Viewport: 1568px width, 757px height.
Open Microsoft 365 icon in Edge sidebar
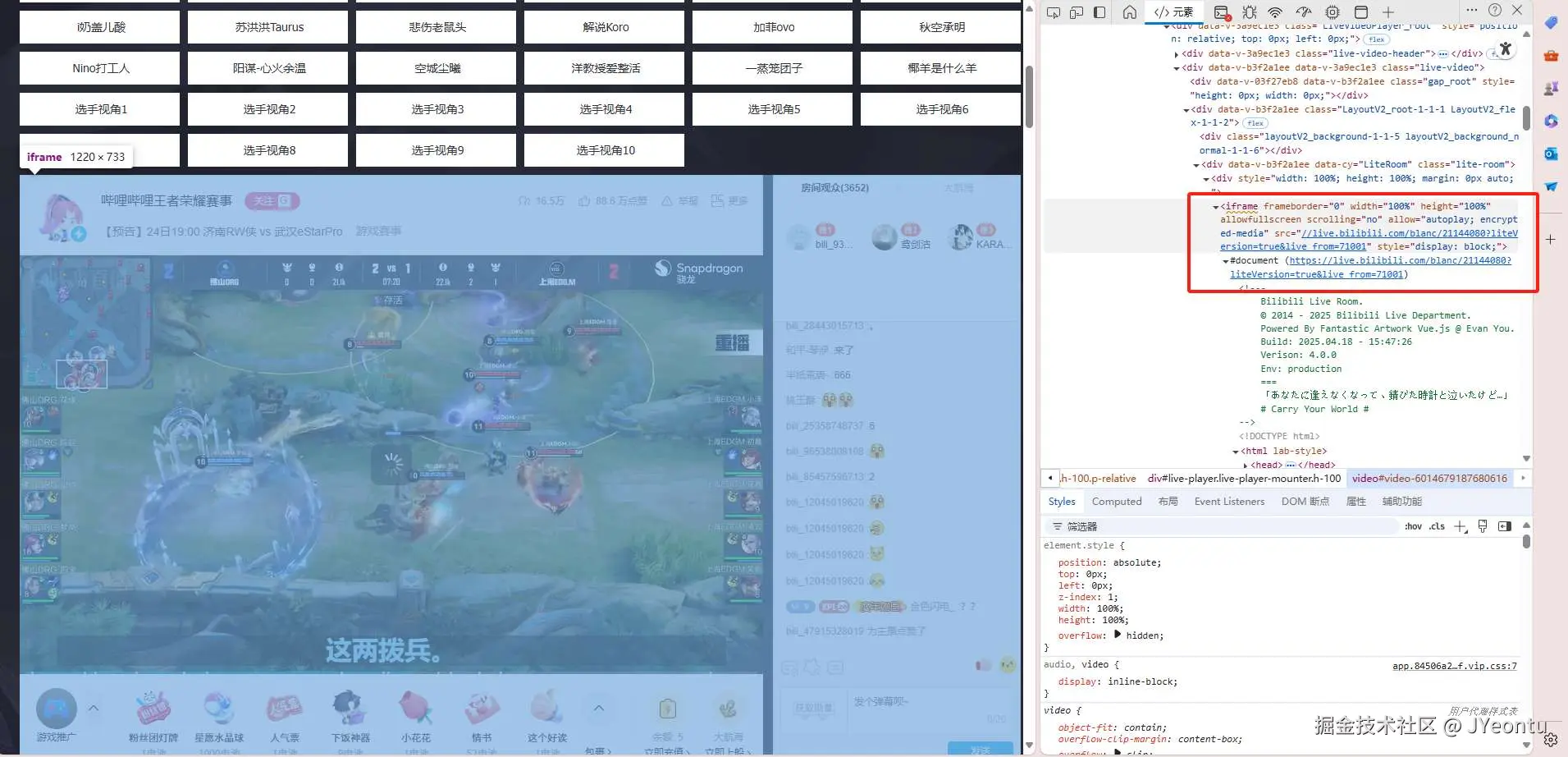point(1551,122)
